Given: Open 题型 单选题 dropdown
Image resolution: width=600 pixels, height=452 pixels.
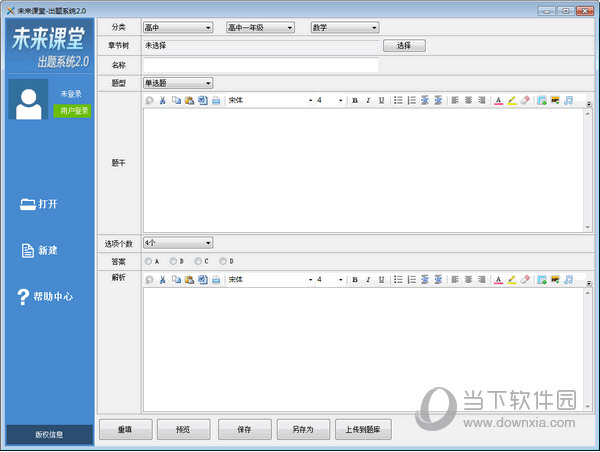Looking at the screenshot, I should point(178,83).
